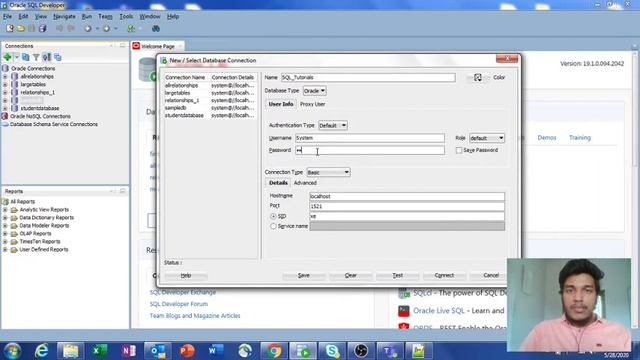
Task: Open Internet Explorer from the taskbar
Action: pos(41,351)
